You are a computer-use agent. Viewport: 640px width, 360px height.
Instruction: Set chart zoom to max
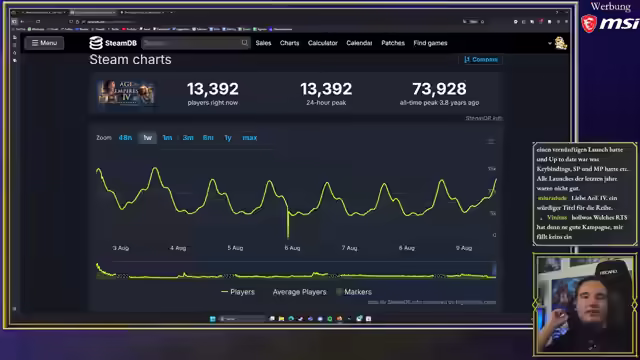click(x=250, y=138)
